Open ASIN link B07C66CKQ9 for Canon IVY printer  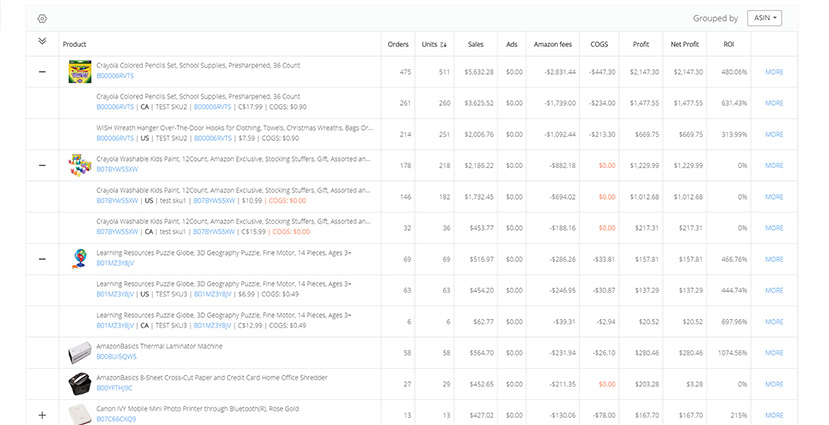coord(116,419)
